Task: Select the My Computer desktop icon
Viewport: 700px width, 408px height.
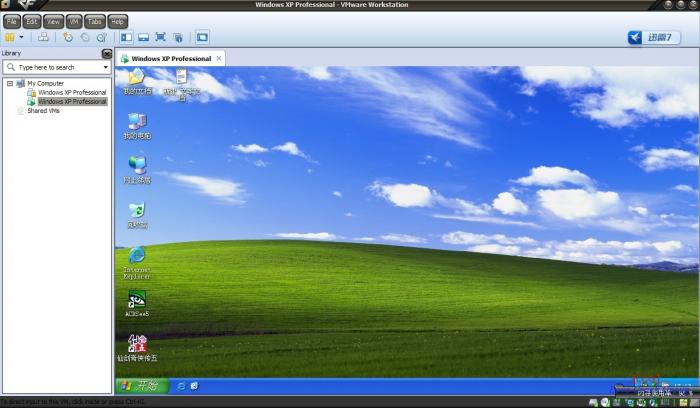Action: 137,126
